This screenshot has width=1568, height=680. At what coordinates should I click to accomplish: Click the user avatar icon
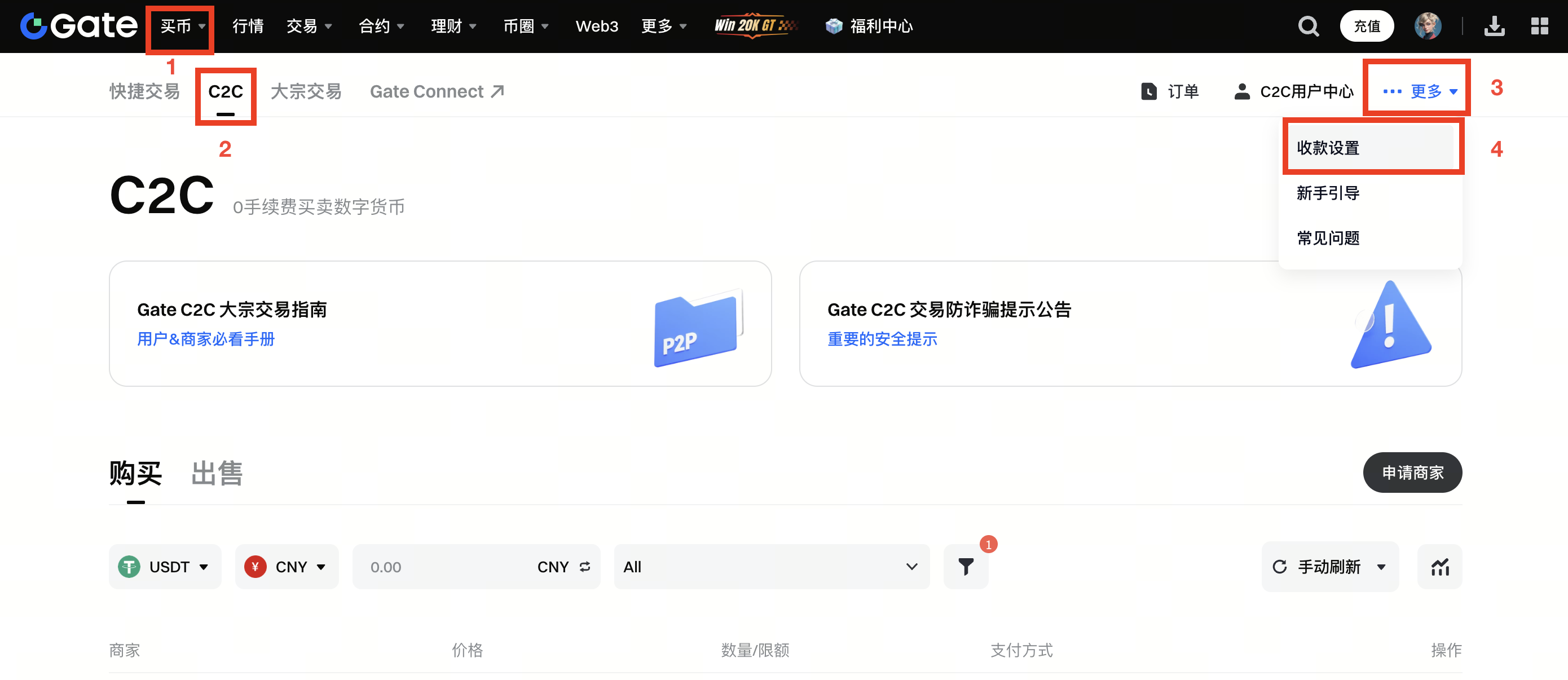pos(1428,26)
